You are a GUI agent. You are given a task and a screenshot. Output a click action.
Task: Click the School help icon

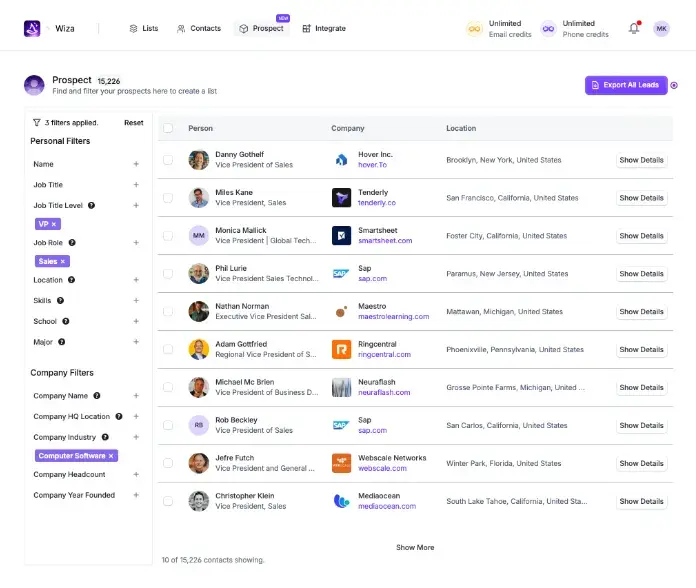pos(66,321)
